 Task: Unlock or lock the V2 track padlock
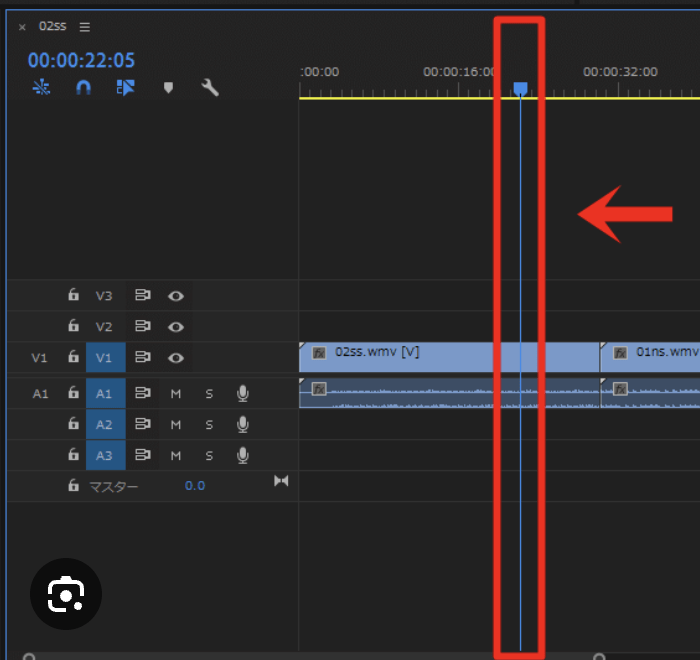tap(73, 326)
